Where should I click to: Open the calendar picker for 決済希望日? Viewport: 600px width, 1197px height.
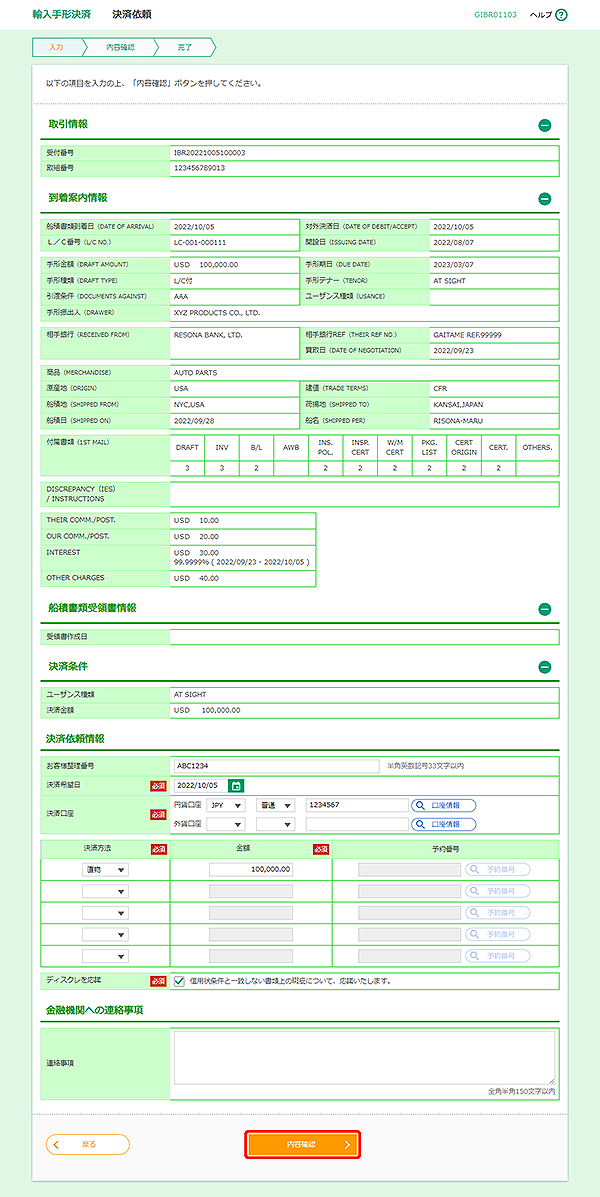pos(236,786)
